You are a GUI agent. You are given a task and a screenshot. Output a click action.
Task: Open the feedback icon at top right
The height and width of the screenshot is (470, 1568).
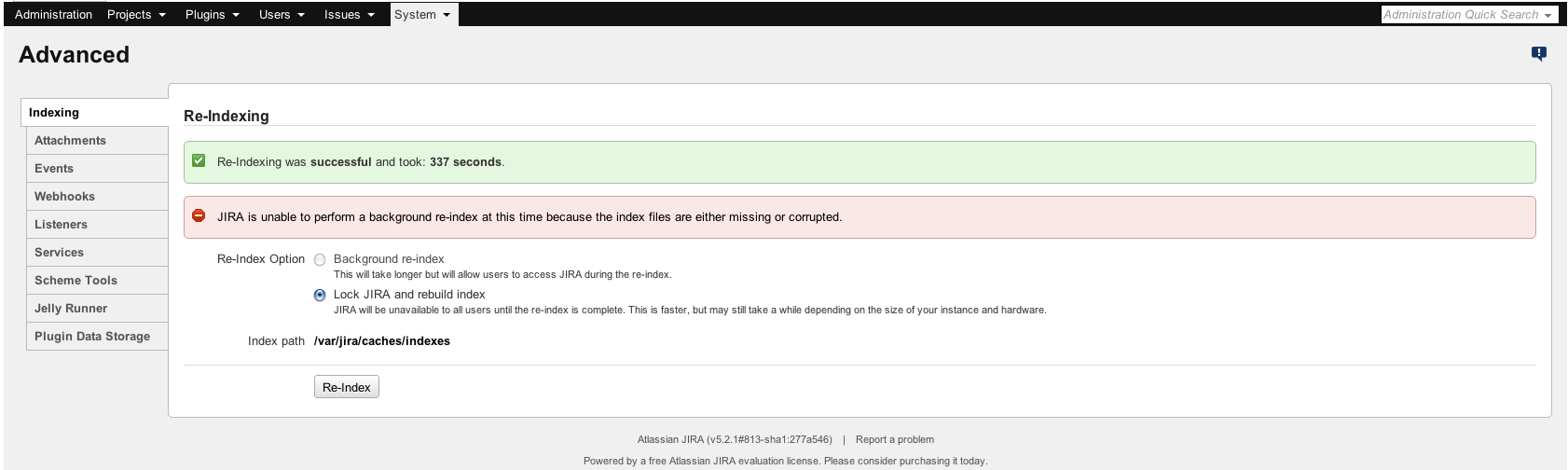(x=1538, y=54)
